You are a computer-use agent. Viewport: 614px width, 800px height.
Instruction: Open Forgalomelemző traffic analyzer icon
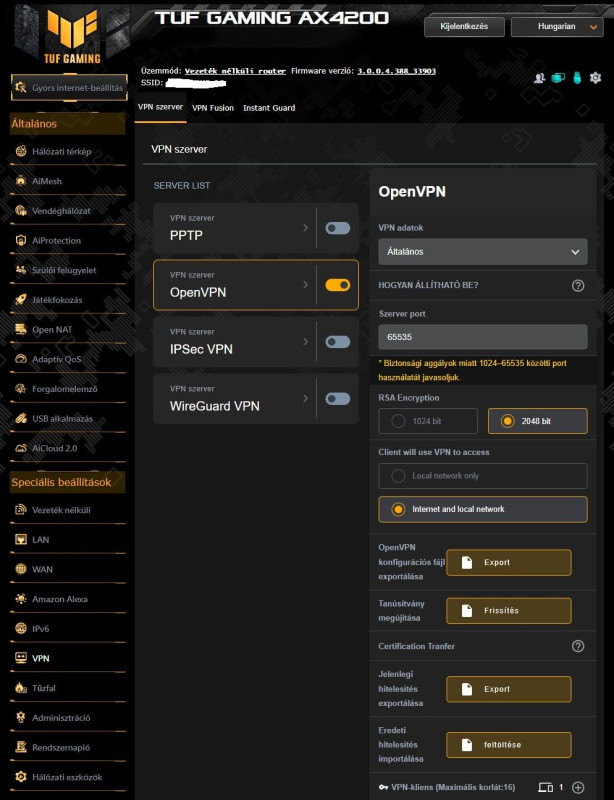click(20, 389)
